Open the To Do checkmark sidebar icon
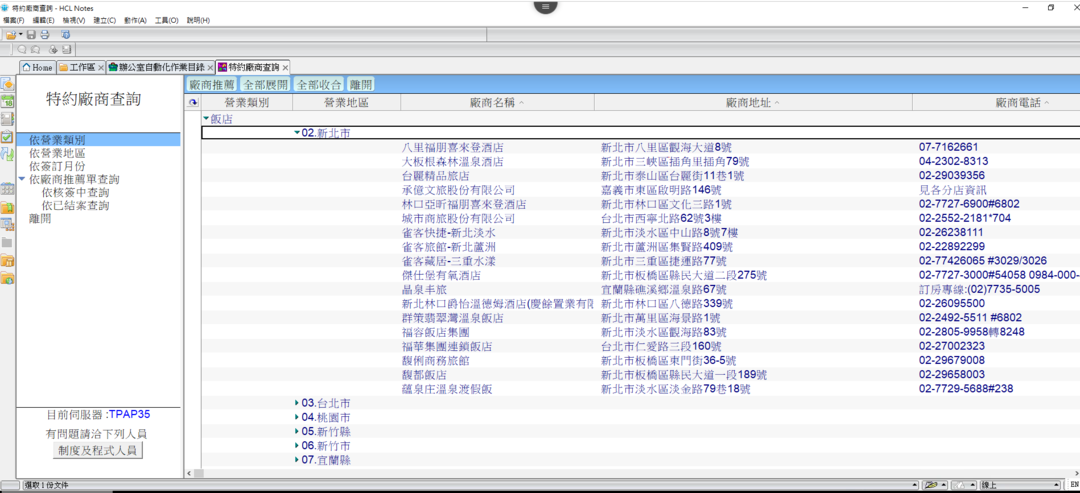This screenshot has width=1080, height=493. click(7, 137)
